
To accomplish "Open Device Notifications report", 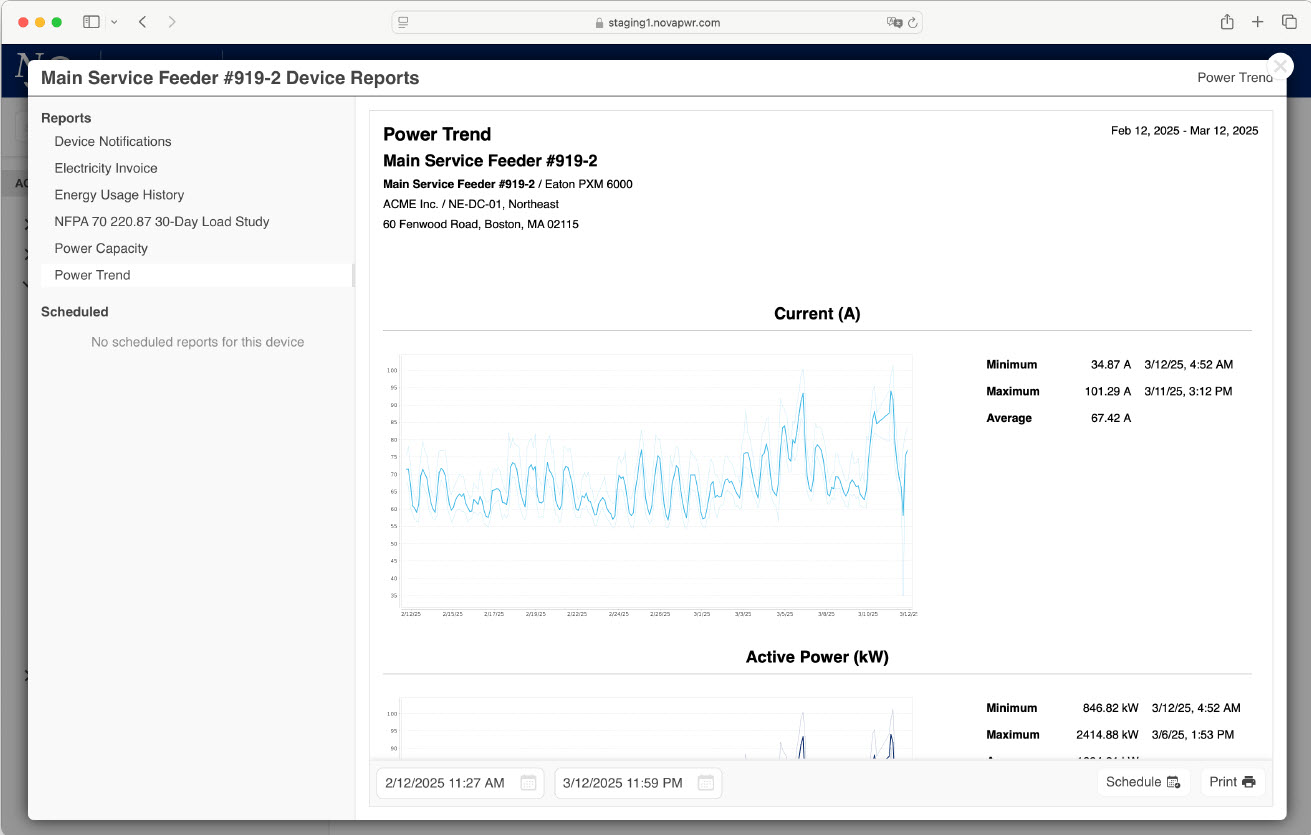I will pos(113,141).
